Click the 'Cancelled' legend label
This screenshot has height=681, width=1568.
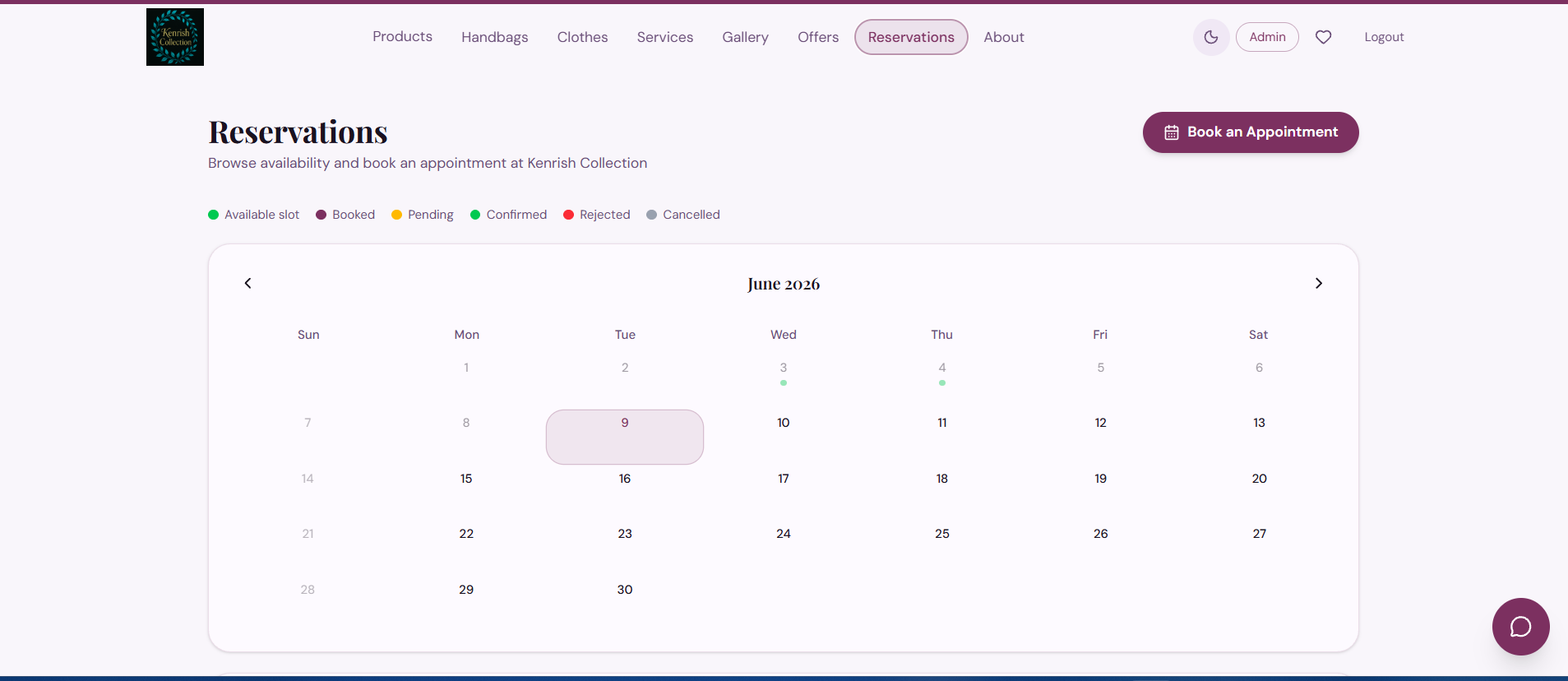[691, 215]
